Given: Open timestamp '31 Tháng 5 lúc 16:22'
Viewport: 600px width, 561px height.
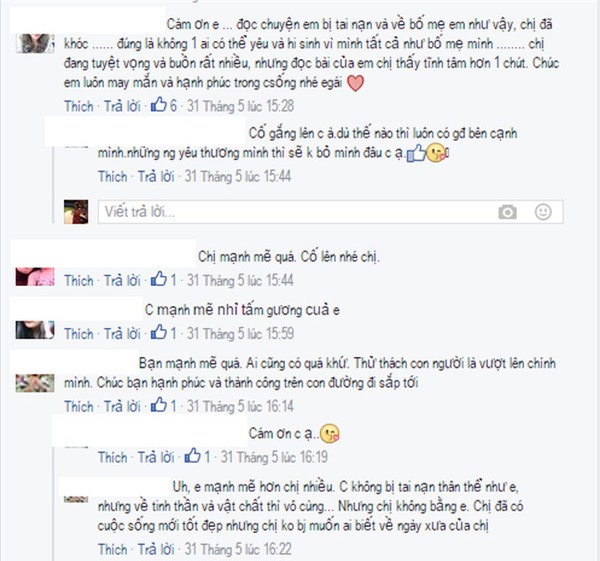Looking at the screenshot, I should [238, 549].
